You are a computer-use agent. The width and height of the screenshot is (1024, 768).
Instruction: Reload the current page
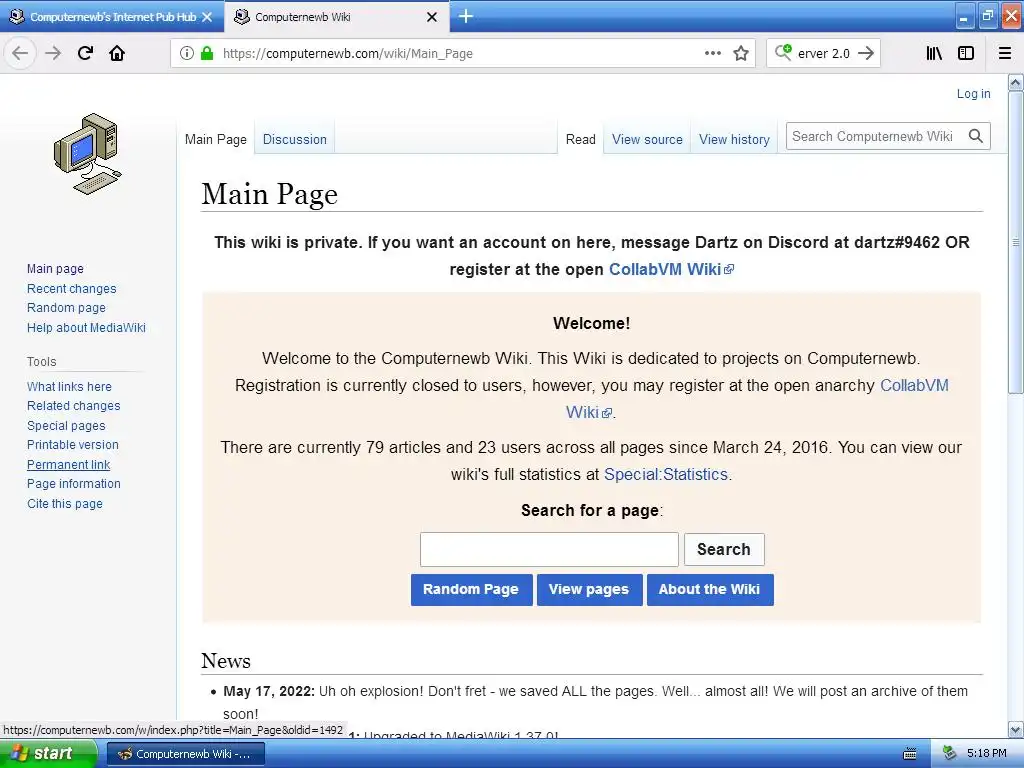[x=85, y=53]
